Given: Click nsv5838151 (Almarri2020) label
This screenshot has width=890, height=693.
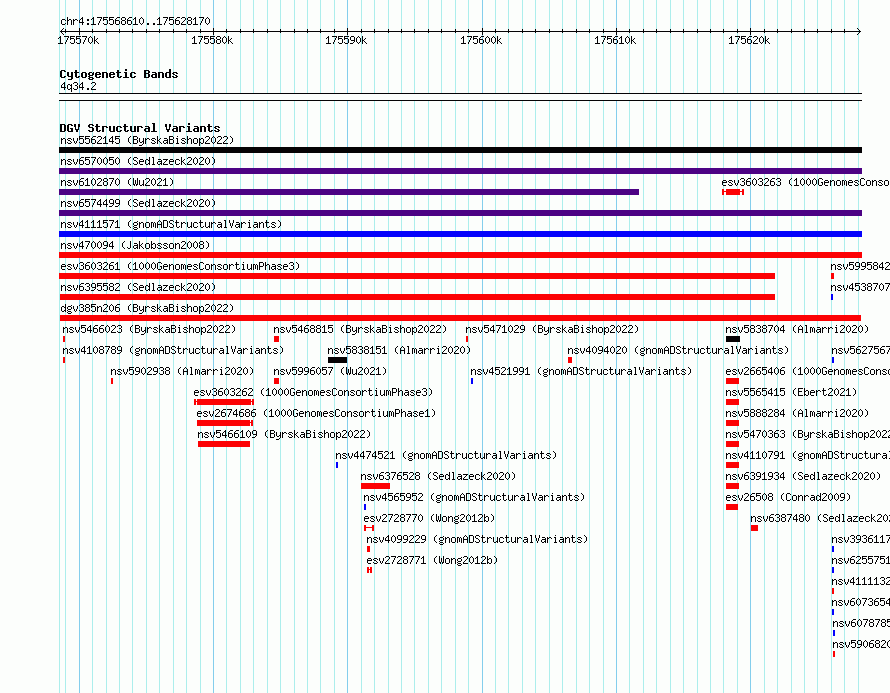Looking at the screenshot, I should (400, 350).
